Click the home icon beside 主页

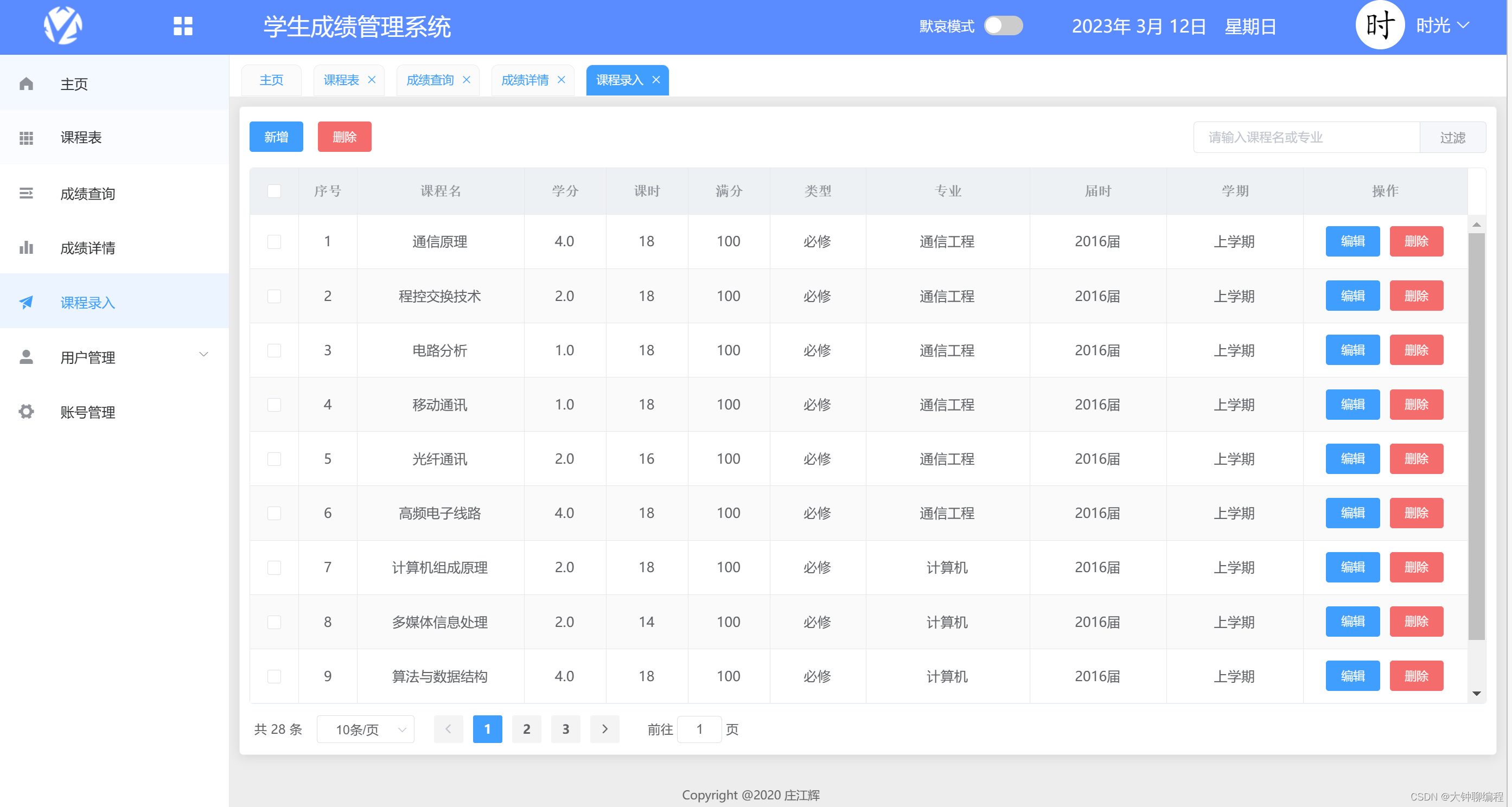pos(27,84)
